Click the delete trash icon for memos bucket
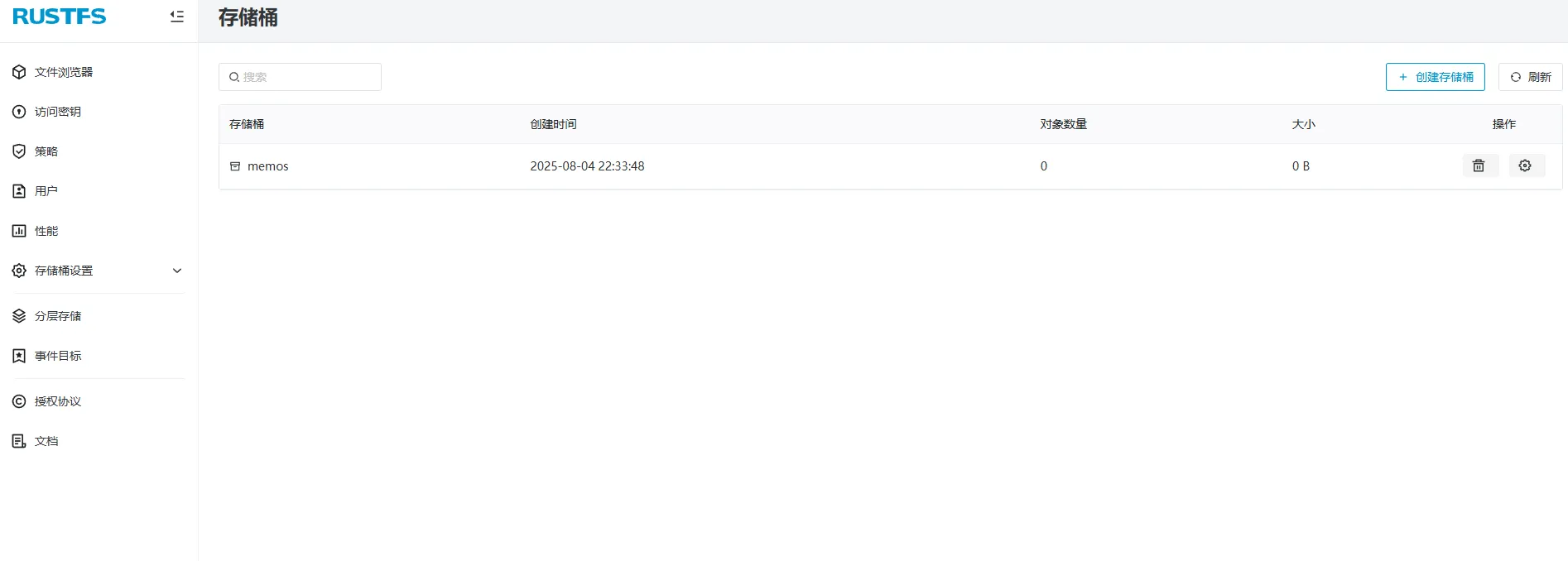 (1479, 166)
